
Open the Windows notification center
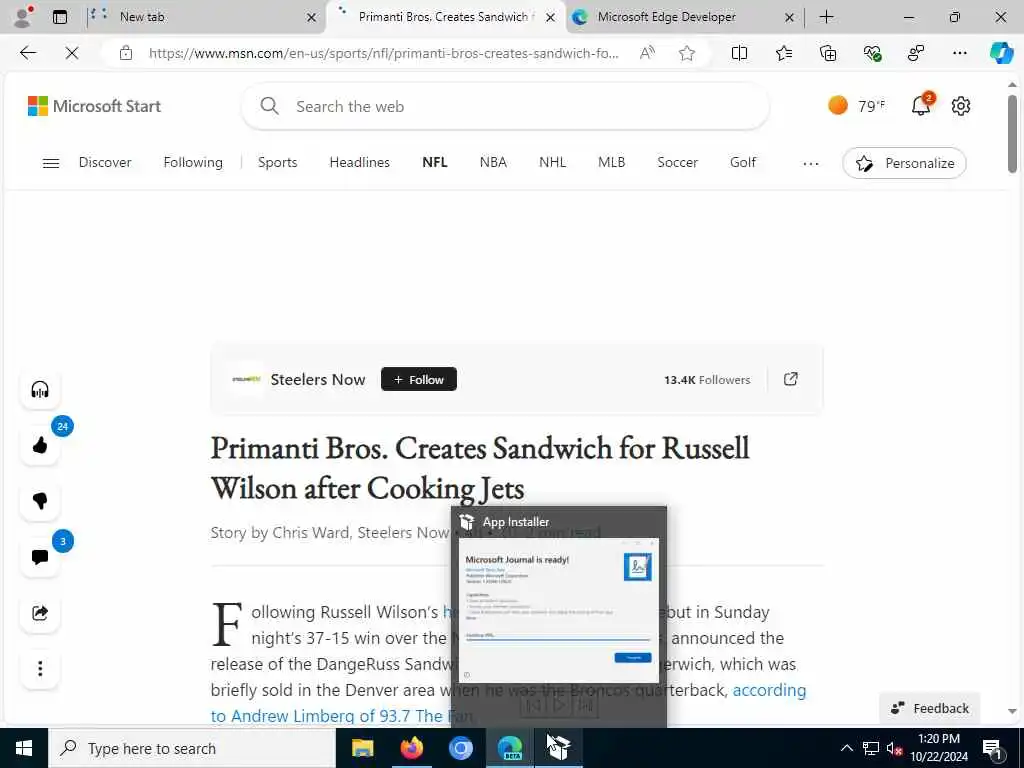tap(992, 748)
